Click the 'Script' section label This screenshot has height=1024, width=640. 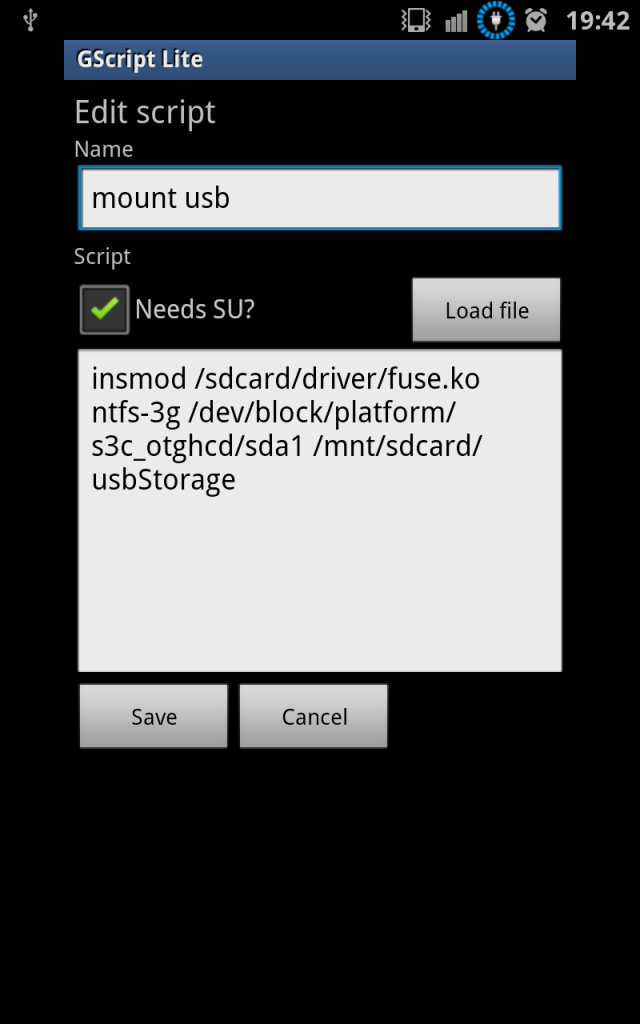[x=103, y=257]
